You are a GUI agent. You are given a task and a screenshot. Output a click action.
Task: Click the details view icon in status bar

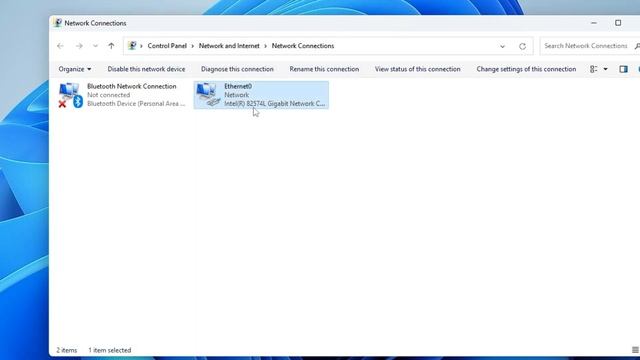click(635, 350)
